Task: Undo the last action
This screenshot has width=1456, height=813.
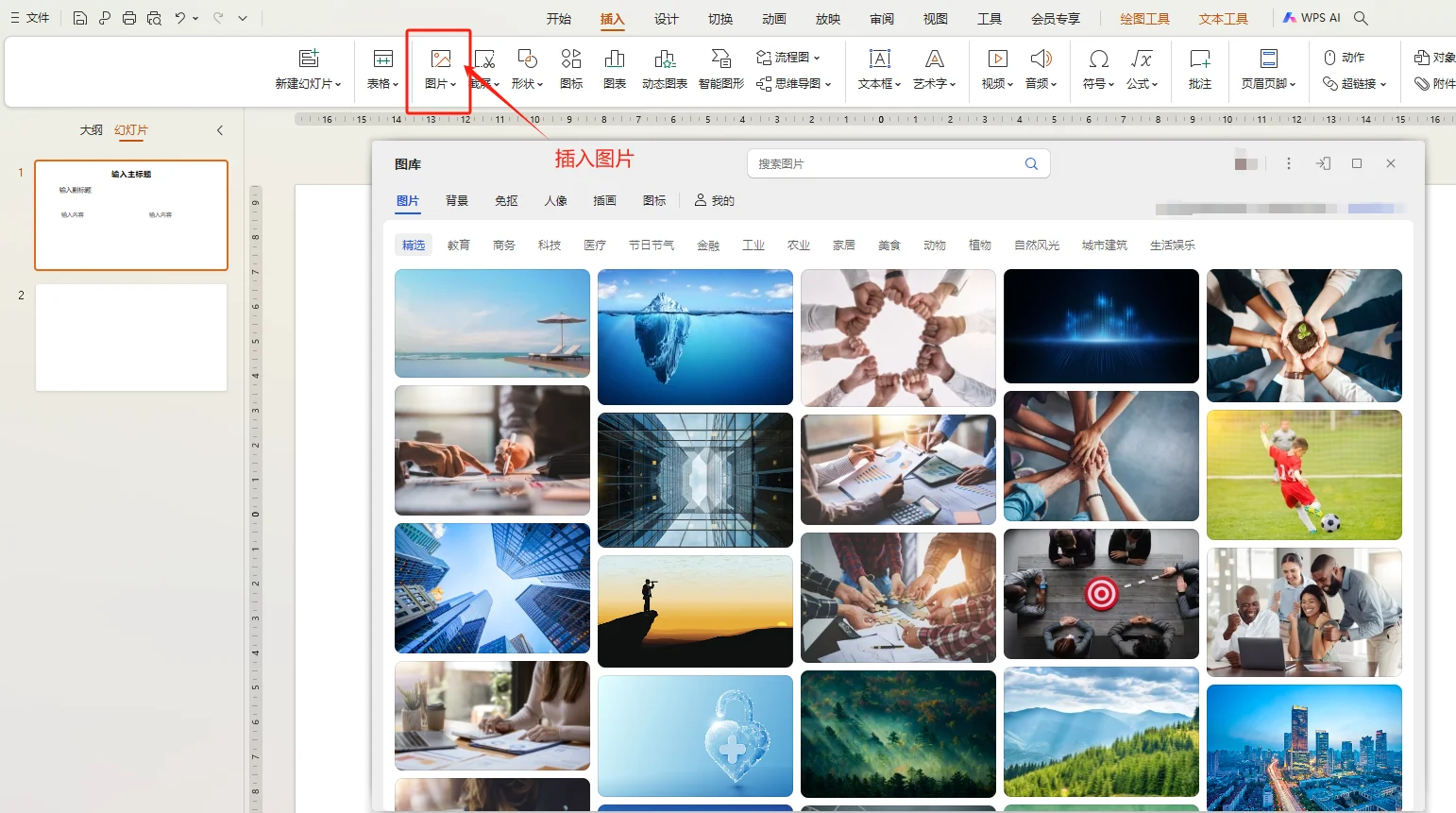Action: coord(179,18)
